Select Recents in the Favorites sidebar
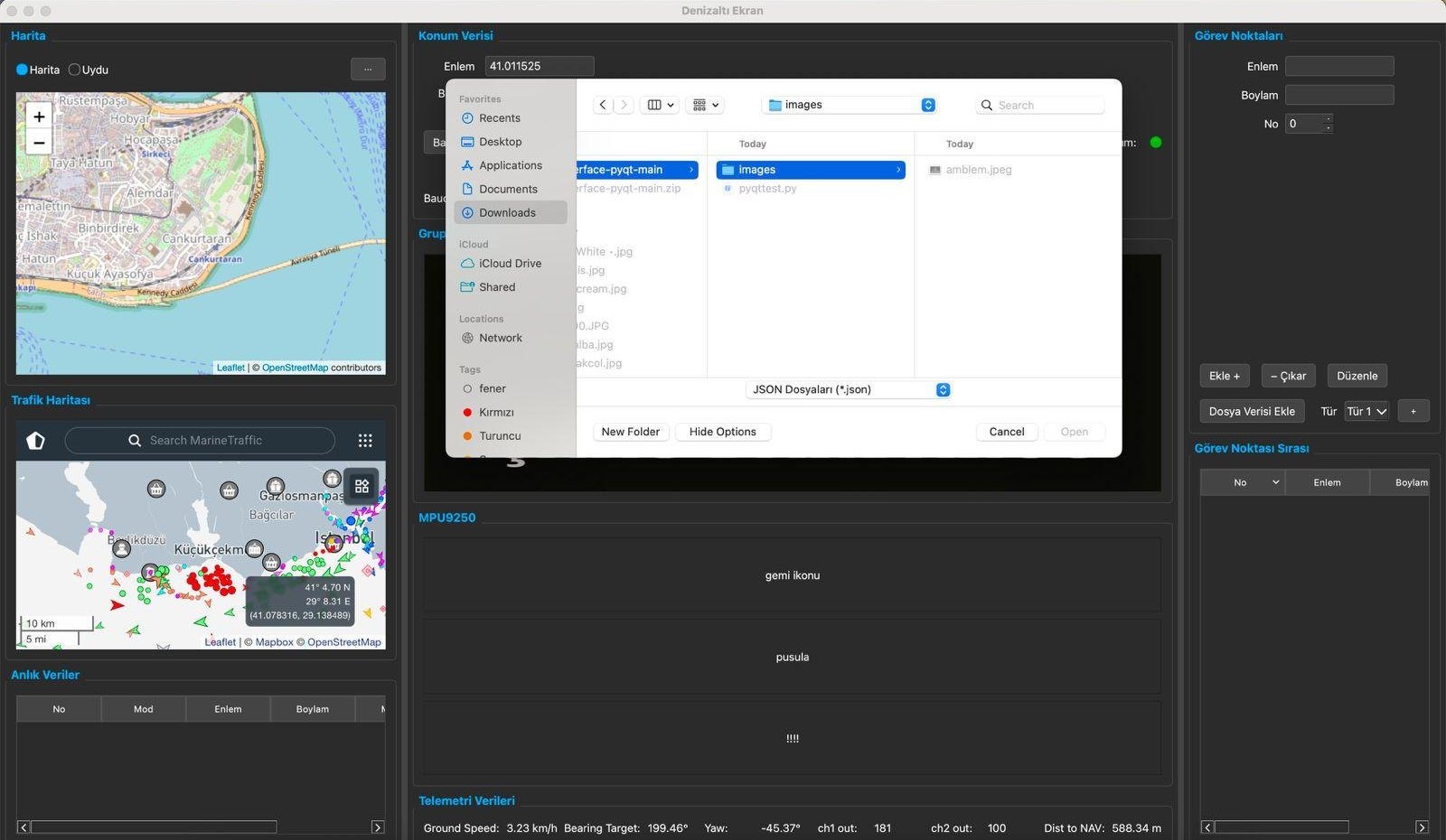 tap(500, 118)
